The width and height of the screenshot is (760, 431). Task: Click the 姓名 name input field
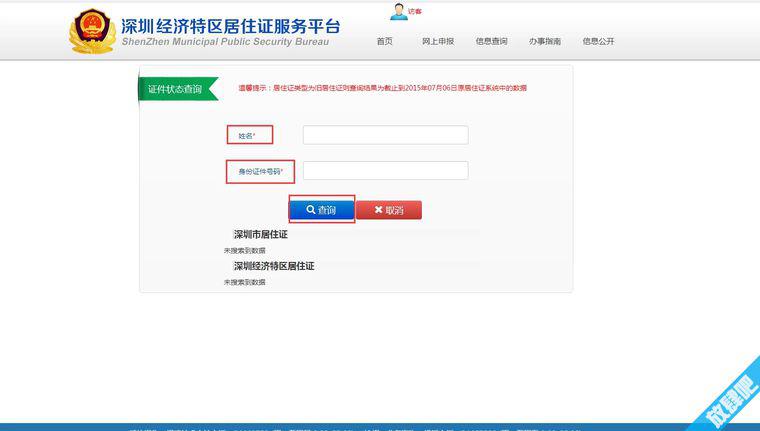(x=386, y=135)
